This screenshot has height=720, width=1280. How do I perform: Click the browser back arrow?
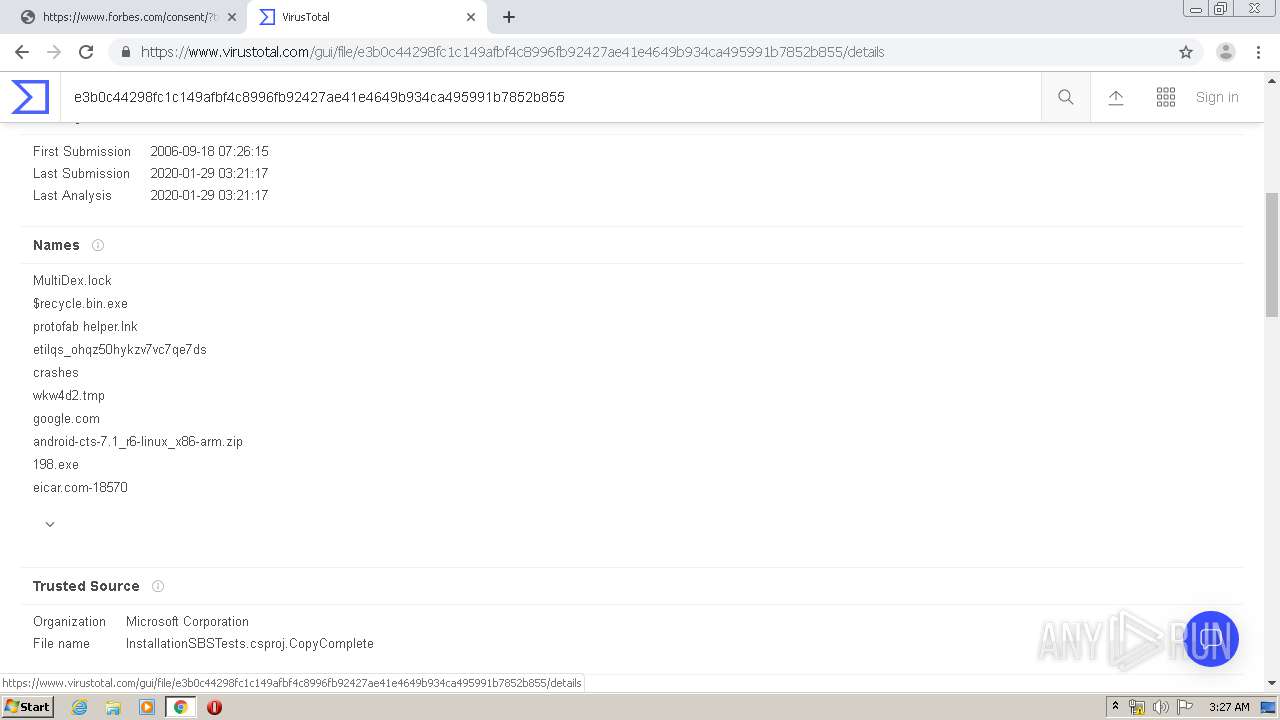point(22,52)
